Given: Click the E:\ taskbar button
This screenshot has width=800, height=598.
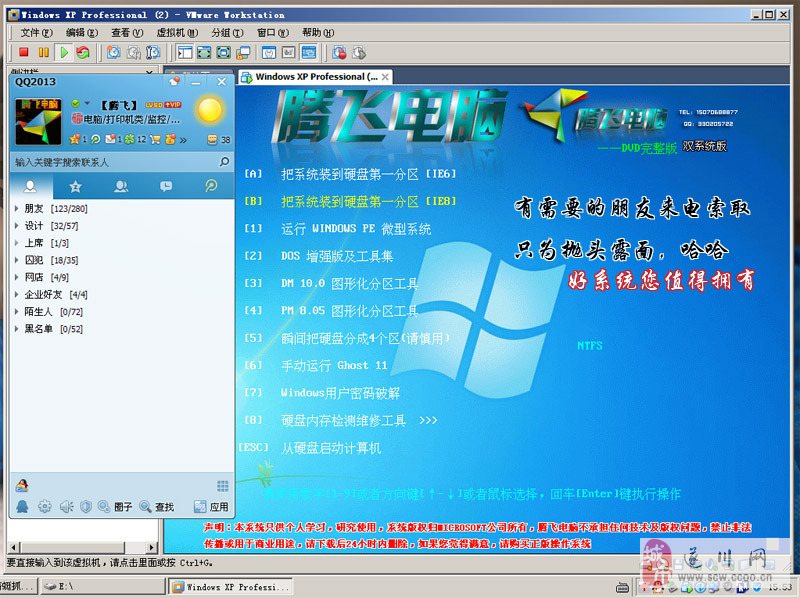Looking at the screenshot, I should click(x=103, y=586).
